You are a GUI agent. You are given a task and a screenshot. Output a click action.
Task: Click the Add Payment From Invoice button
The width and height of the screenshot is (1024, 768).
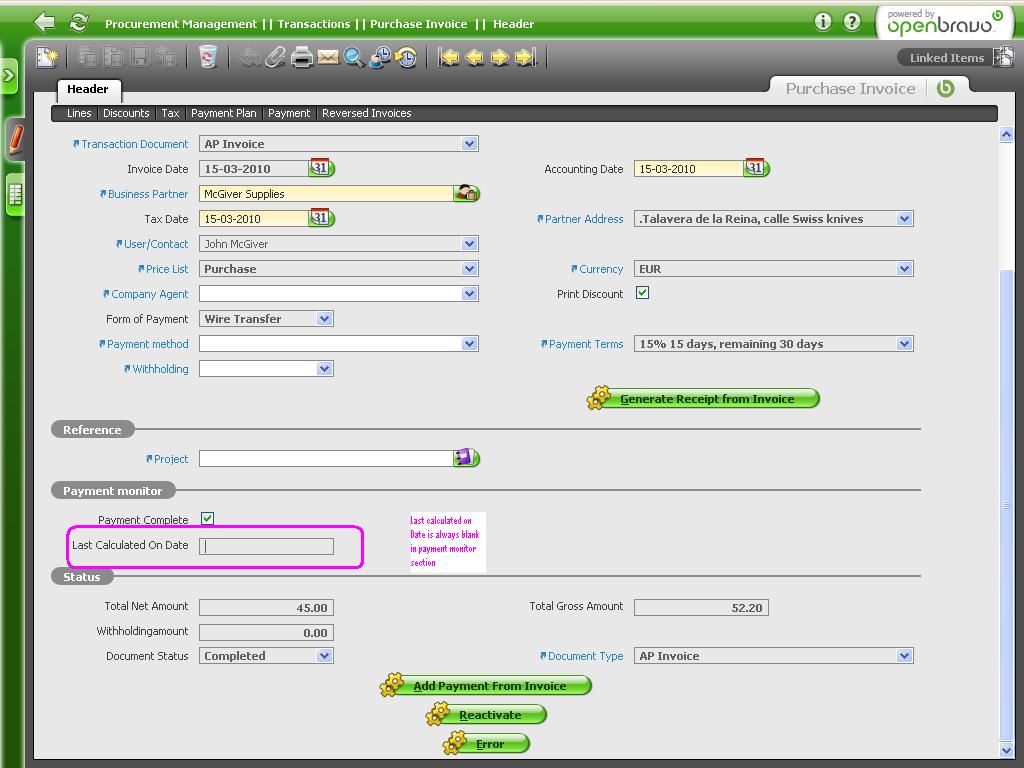(x=488, y=686)
